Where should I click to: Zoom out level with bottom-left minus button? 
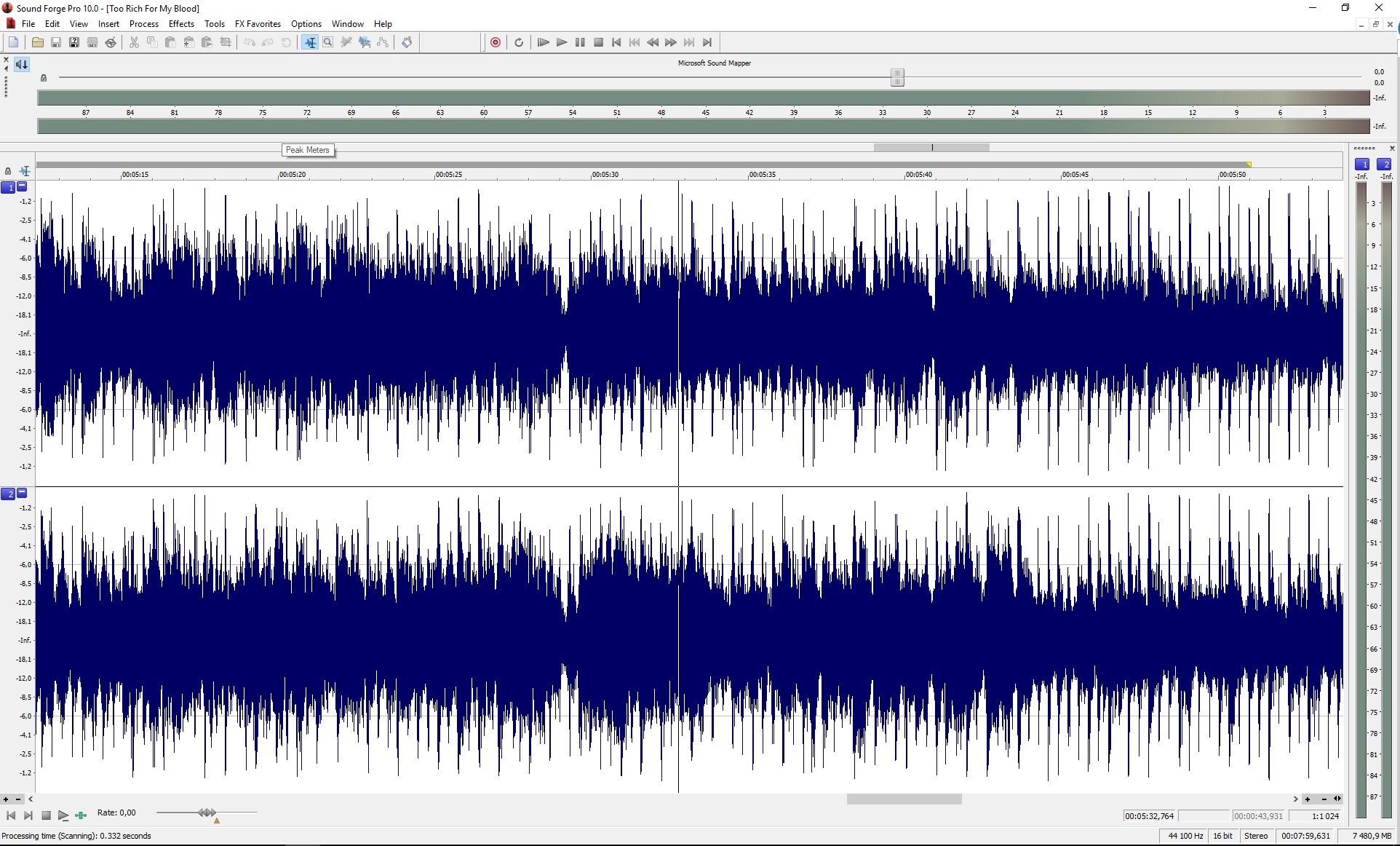click(x=18, y=799)
